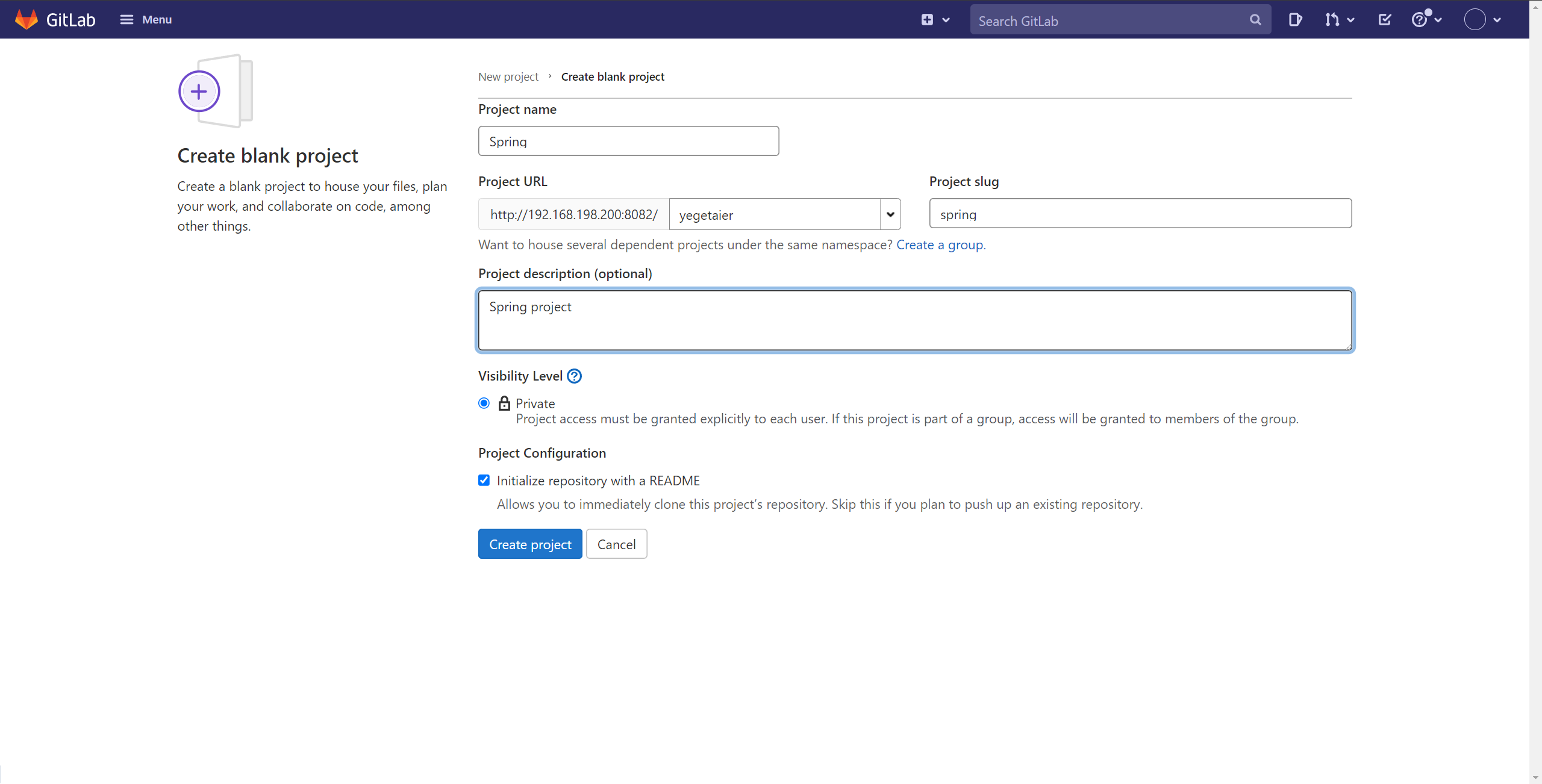1542x784 pixels.
Task: Select the Private visibility radio button
Action: point(484,403)
